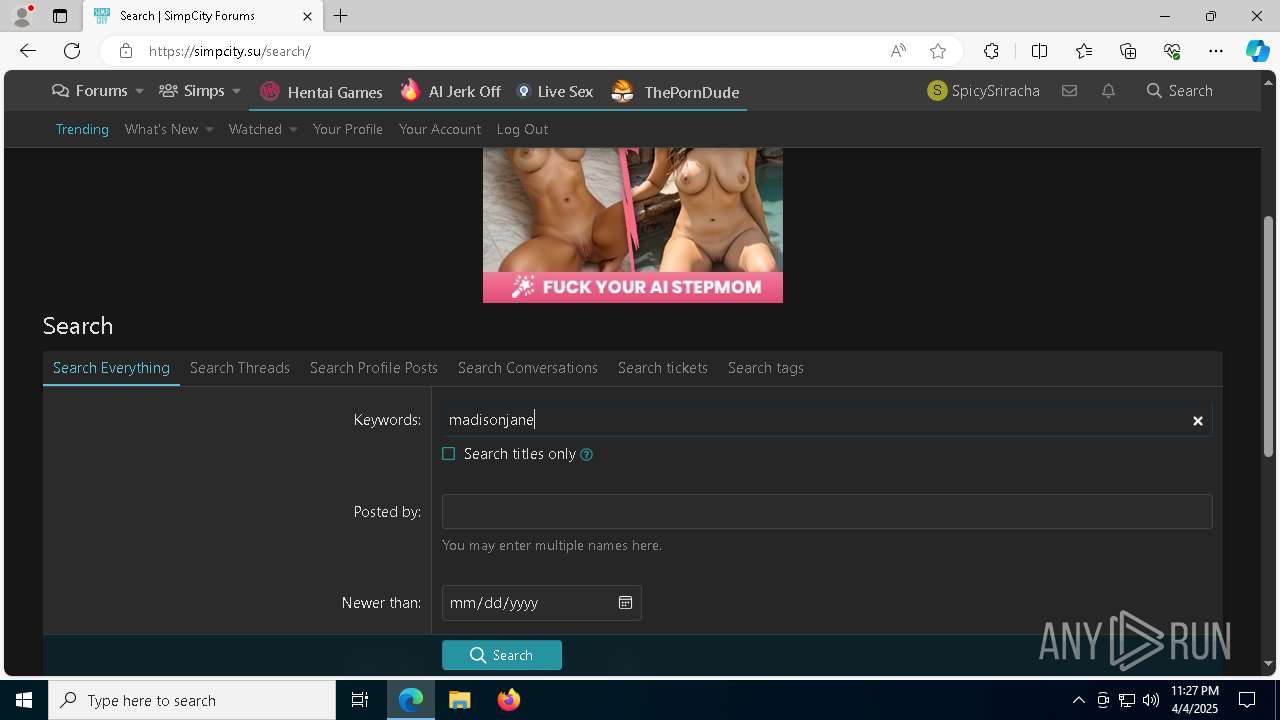
Task: Submit with the blue Search button
Action: point(502,655)
